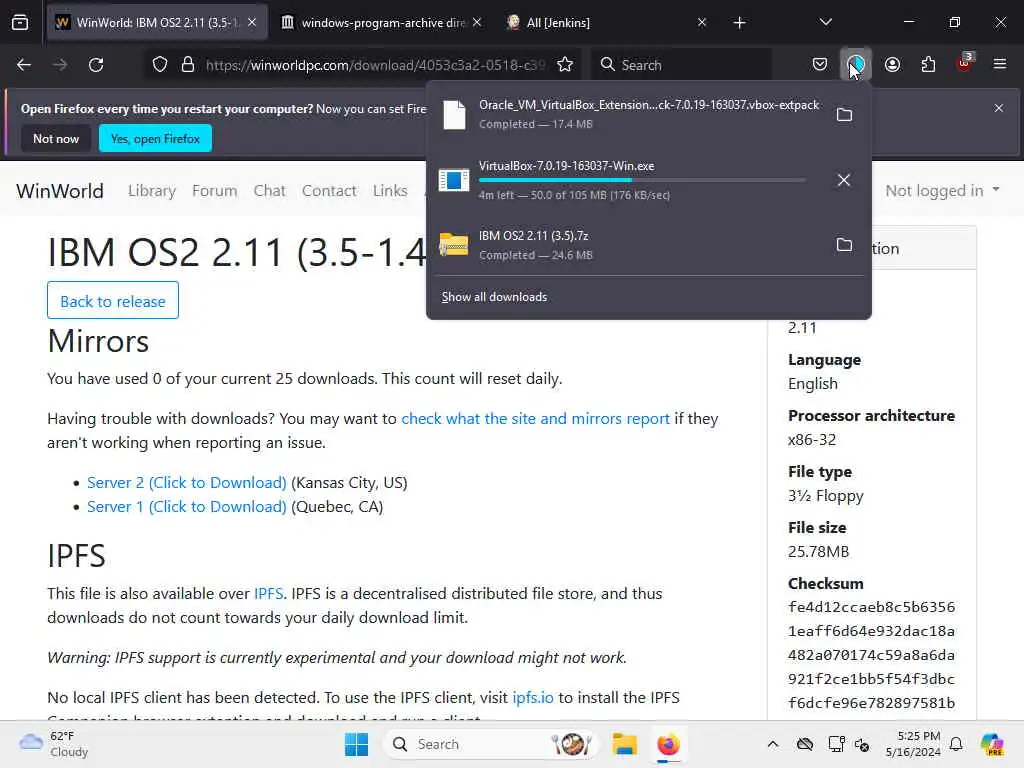Open Firefox account menu
This screenshot has width=1024, height=768.
point(892,65)
